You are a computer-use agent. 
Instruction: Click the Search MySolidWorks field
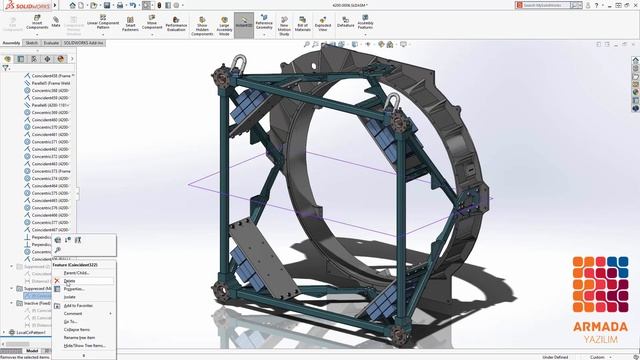547,5
